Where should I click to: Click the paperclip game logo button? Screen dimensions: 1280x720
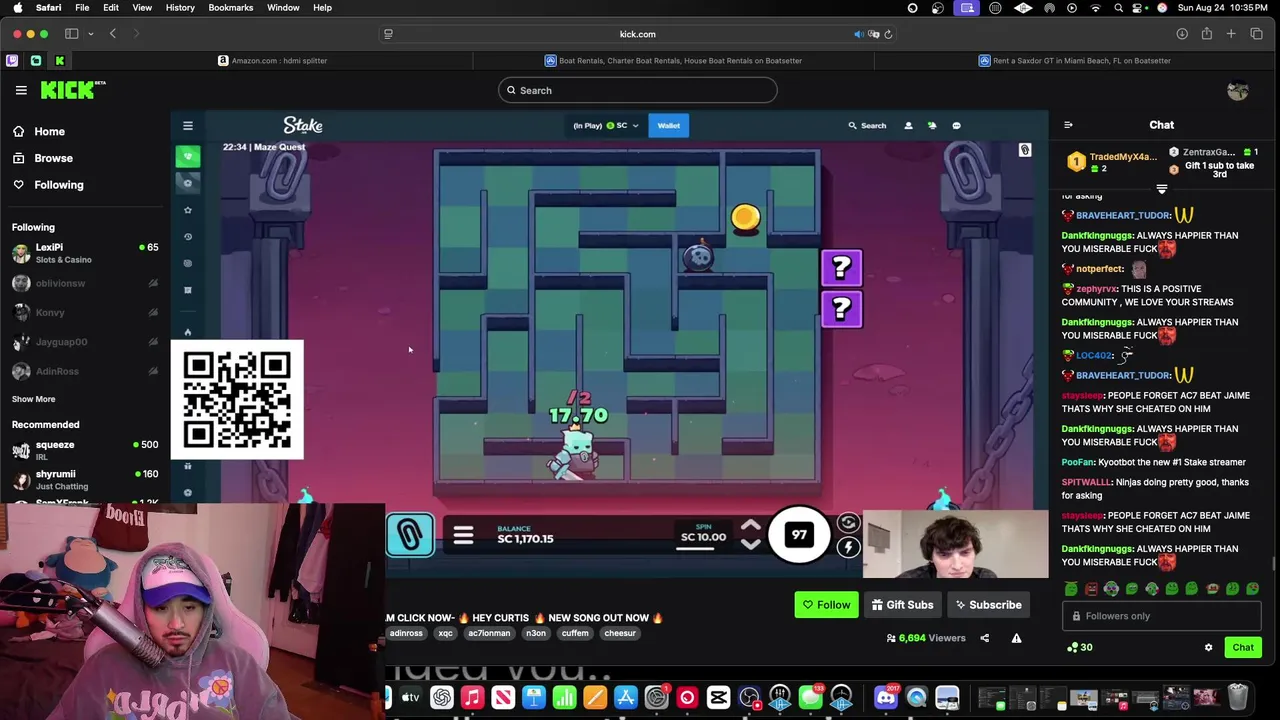point(410,536)
